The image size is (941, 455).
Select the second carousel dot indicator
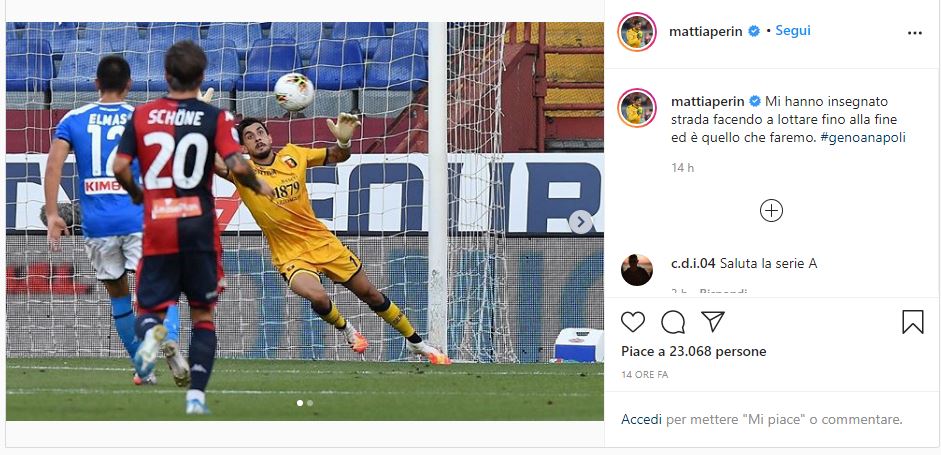click(310, 403)
